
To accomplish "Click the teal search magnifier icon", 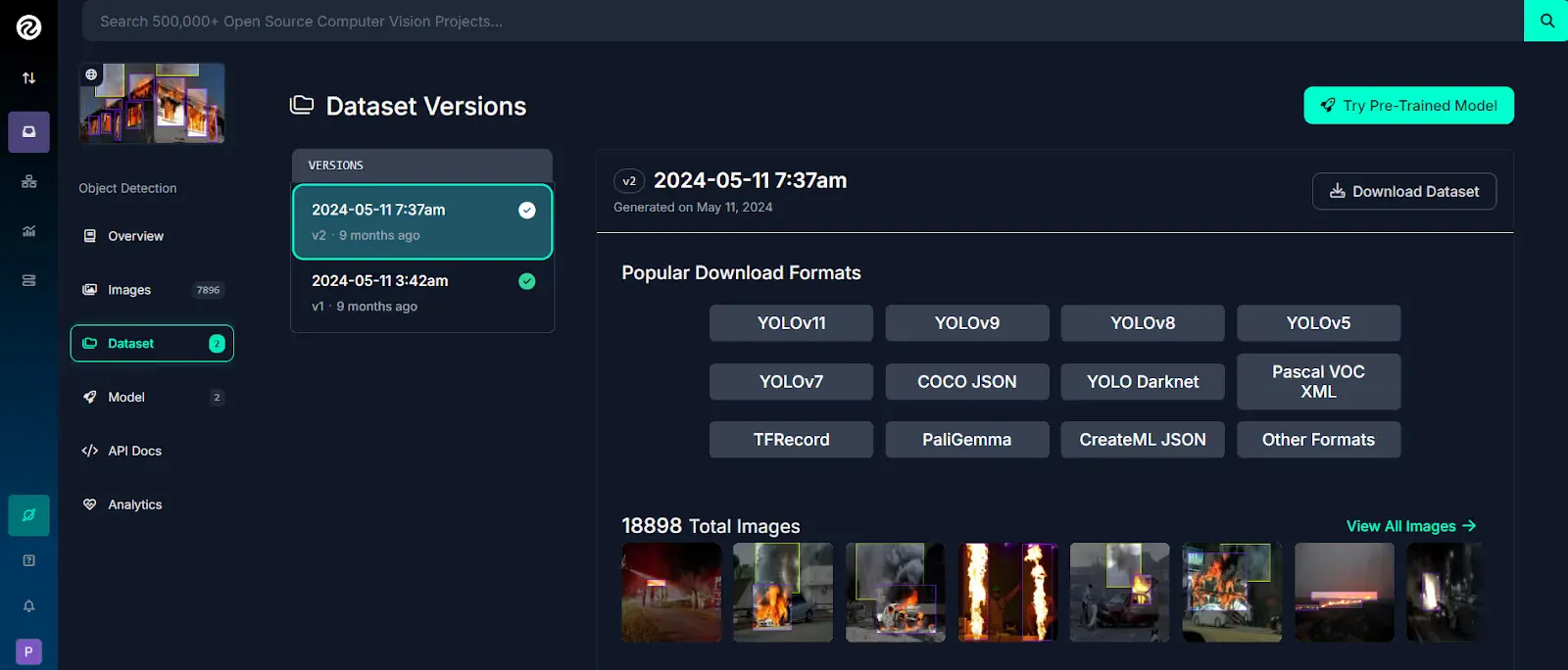I will 1546,21.
